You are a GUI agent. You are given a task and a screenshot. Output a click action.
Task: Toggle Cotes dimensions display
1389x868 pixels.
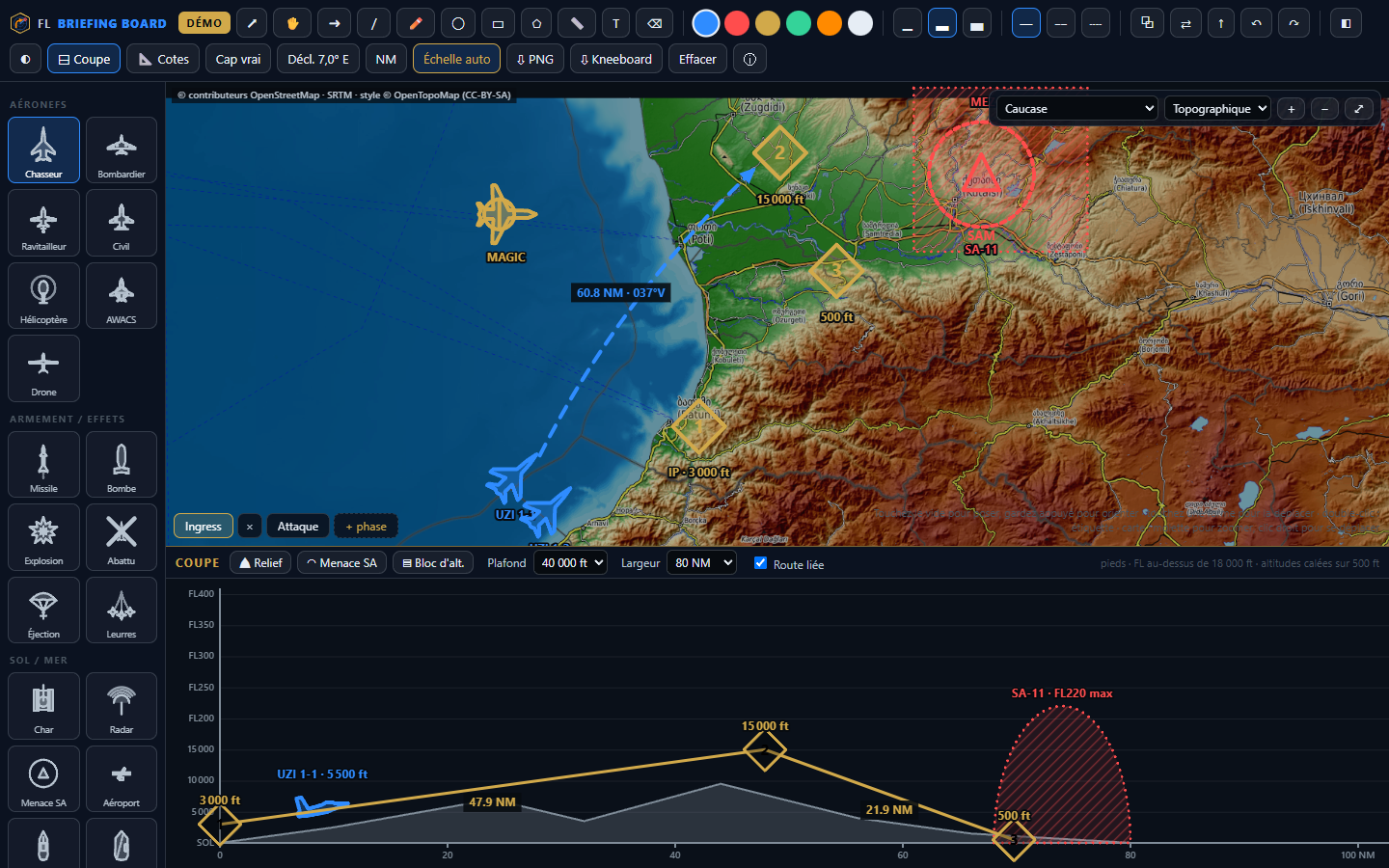coord(163,59)
